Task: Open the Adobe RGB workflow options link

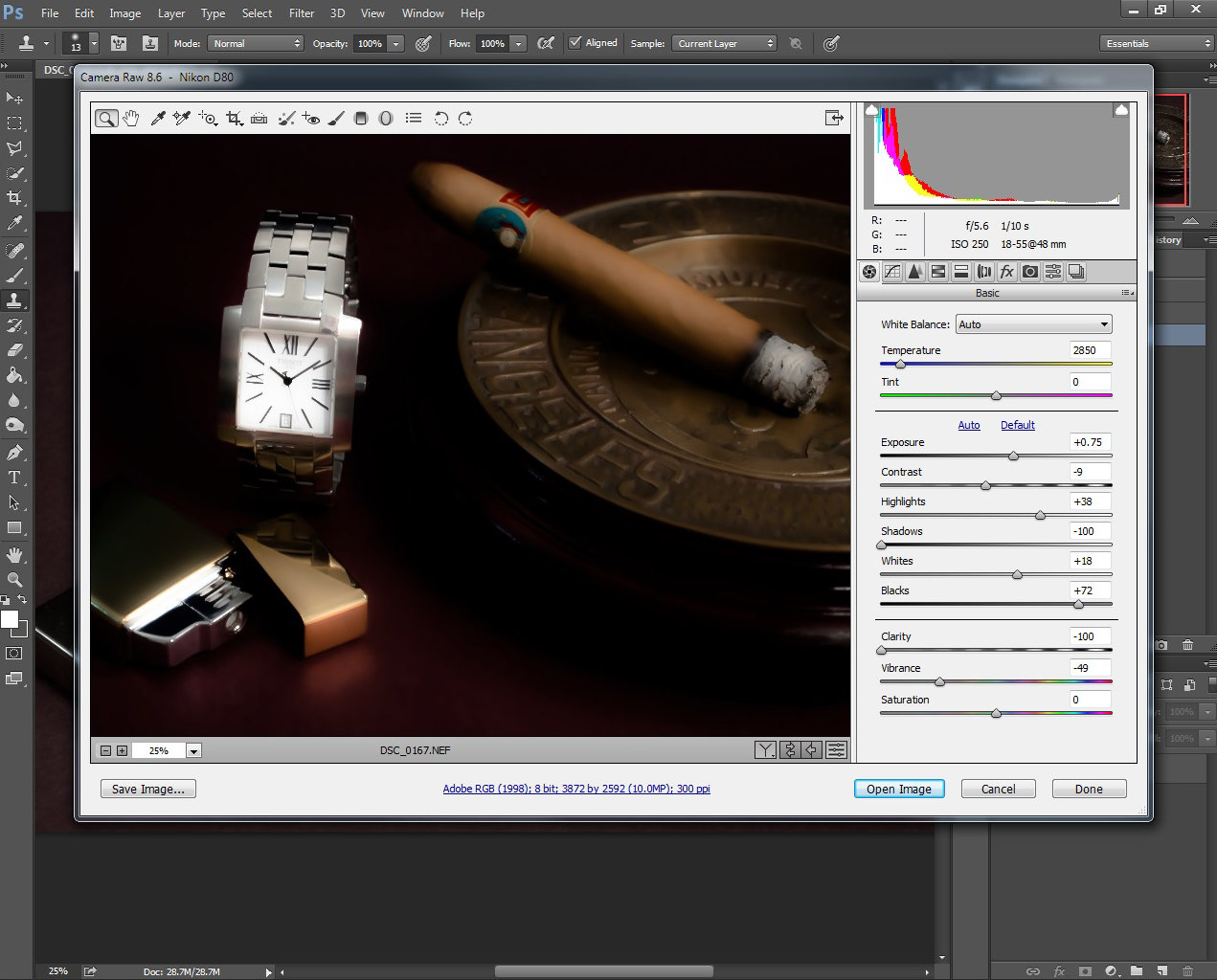Action: click(x=576, y=790)
